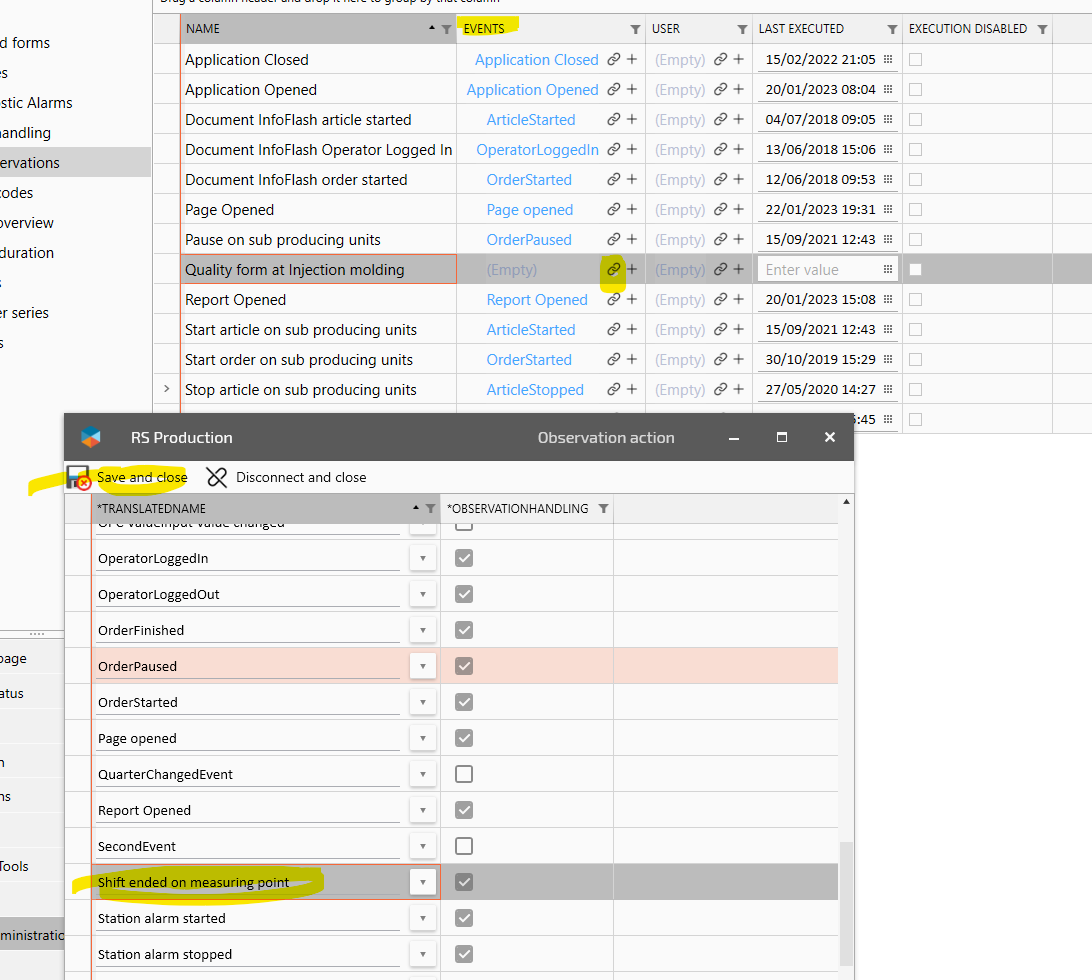The height and width of the screenshot is (980, 1092).
Task: Enable Execution Disabled for Application Closed
Action: [915, 60]
